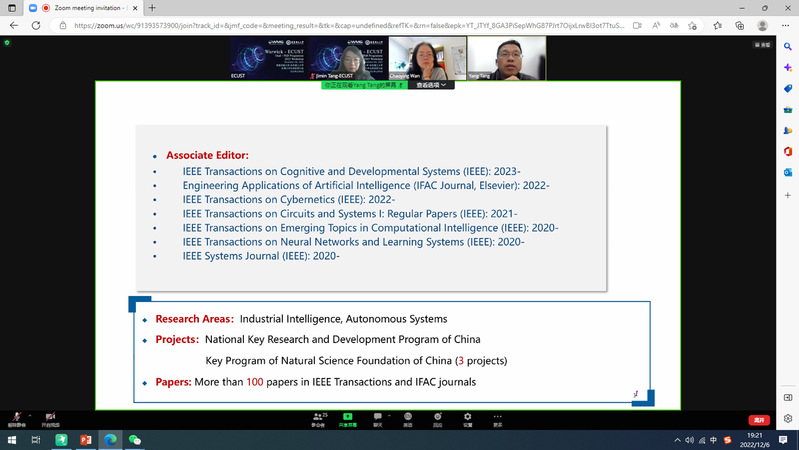Viewport: 799px width, 450px height.
Task: Open network icon in system tray
Action: (x=702, y=440)
